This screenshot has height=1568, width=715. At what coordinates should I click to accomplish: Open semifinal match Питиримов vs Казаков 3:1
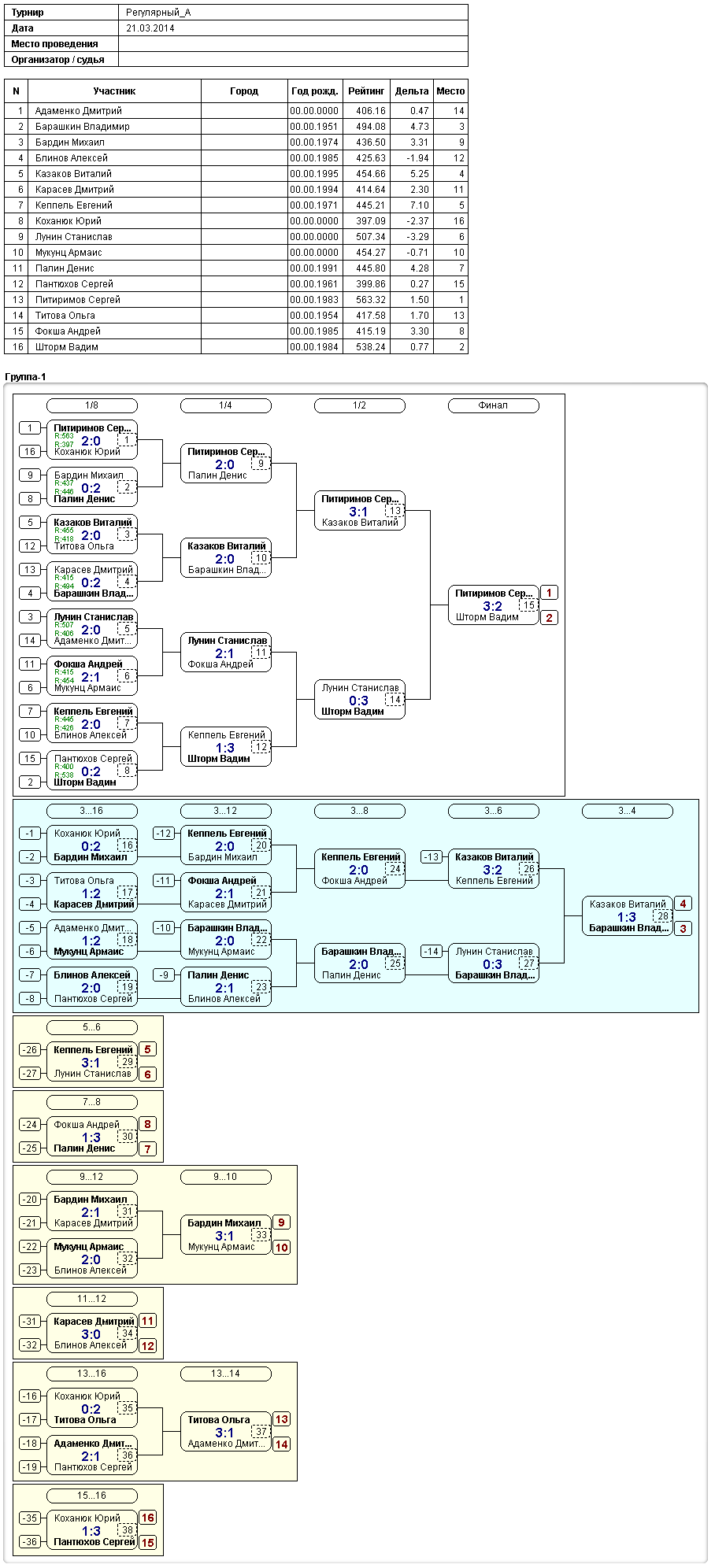tap(360, 511)
